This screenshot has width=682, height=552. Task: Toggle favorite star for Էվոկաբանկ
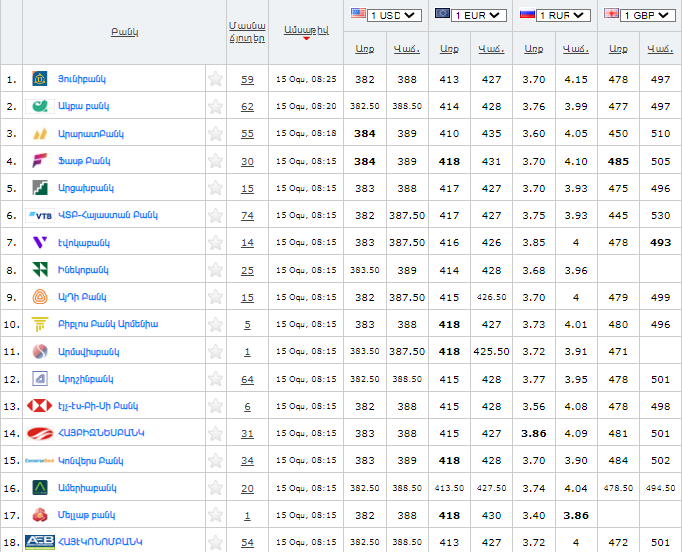coord(215,242)
